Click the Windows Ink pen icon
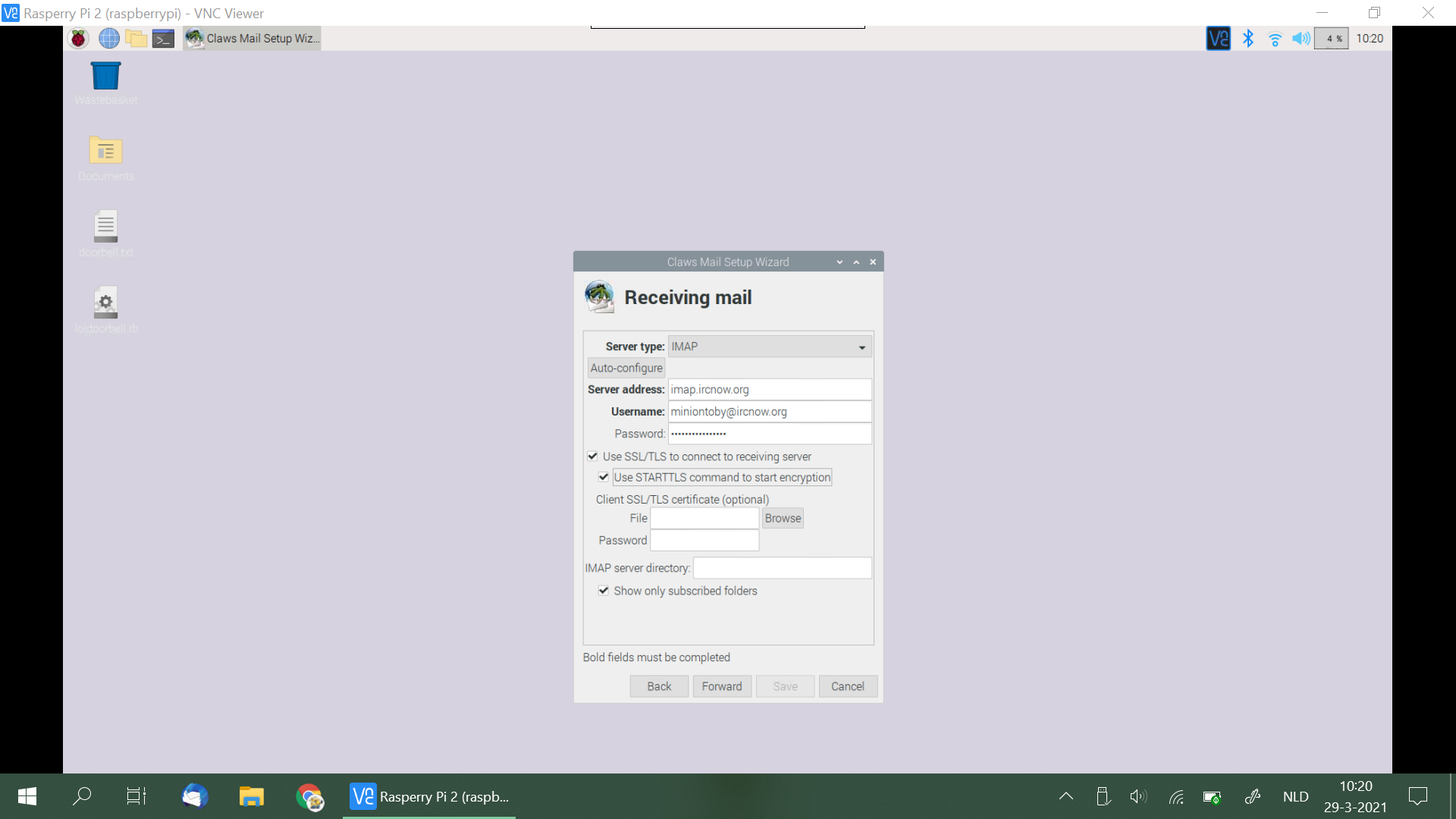 coord(1253,796)
